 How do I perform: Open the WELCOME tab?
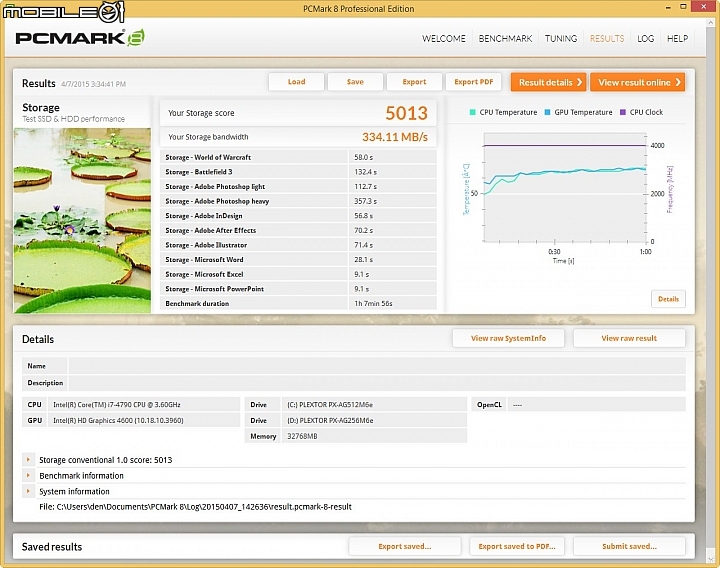pos(444,39)
